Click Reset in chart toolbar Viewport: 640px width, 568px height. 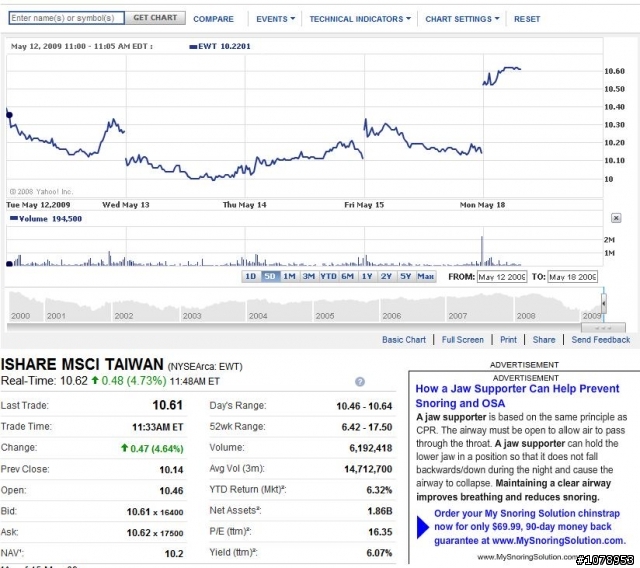pyautogui.click(x=527, y=19)
